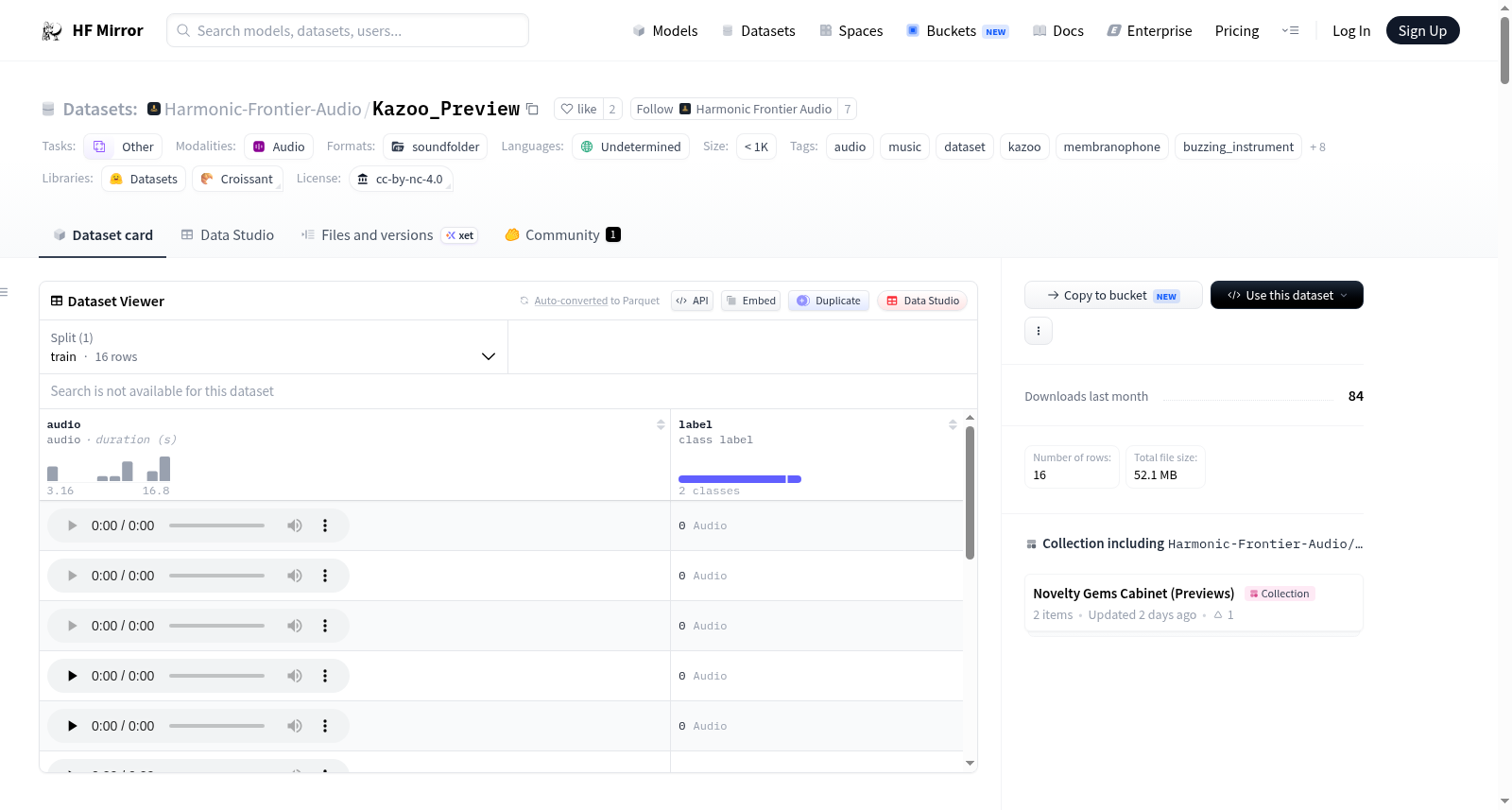
Task: Click Copy to bucket button
Action: pos(1113,295)
